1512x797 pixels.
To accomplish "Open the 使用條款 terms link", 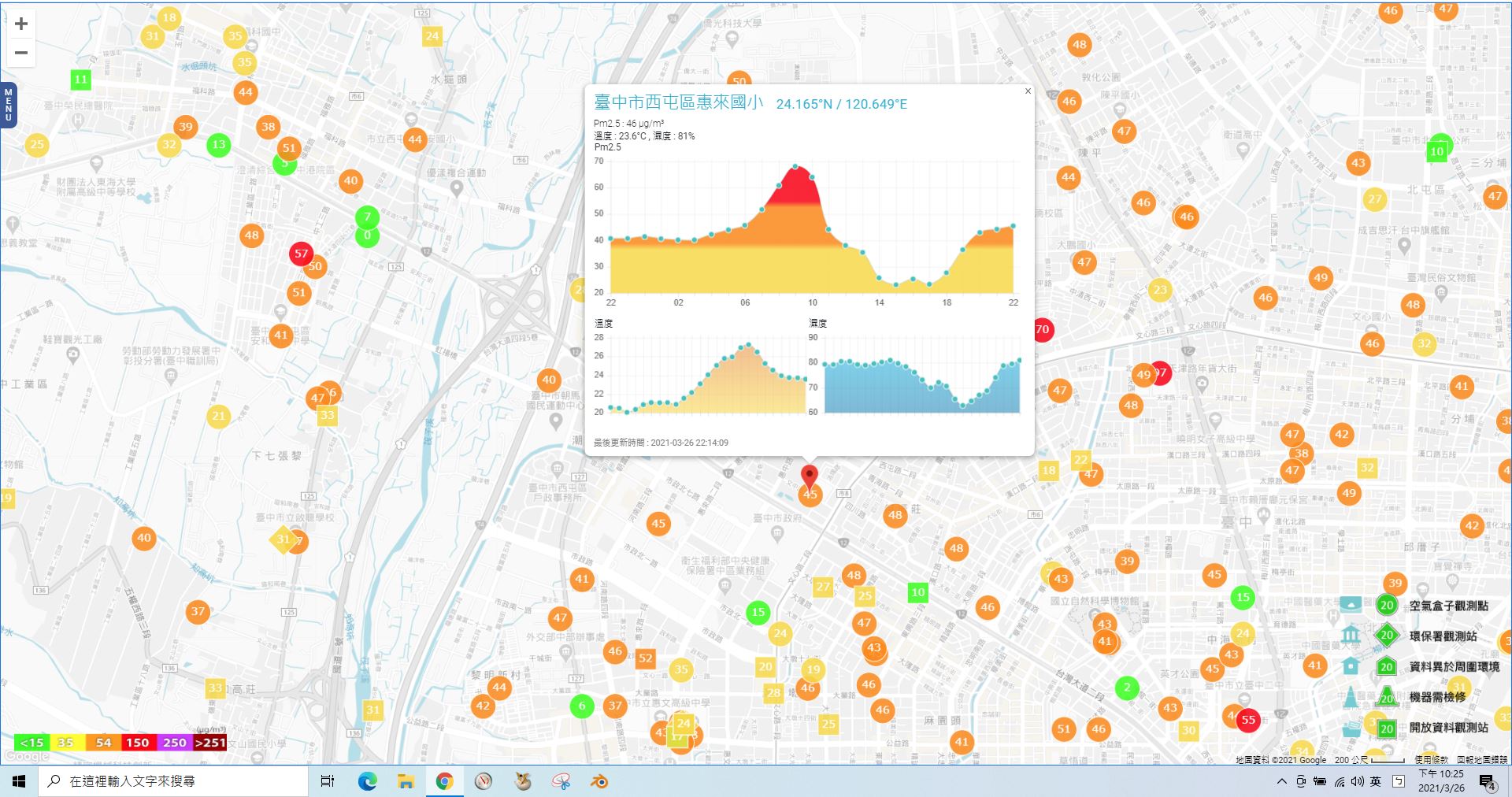I will [1430, 760].
